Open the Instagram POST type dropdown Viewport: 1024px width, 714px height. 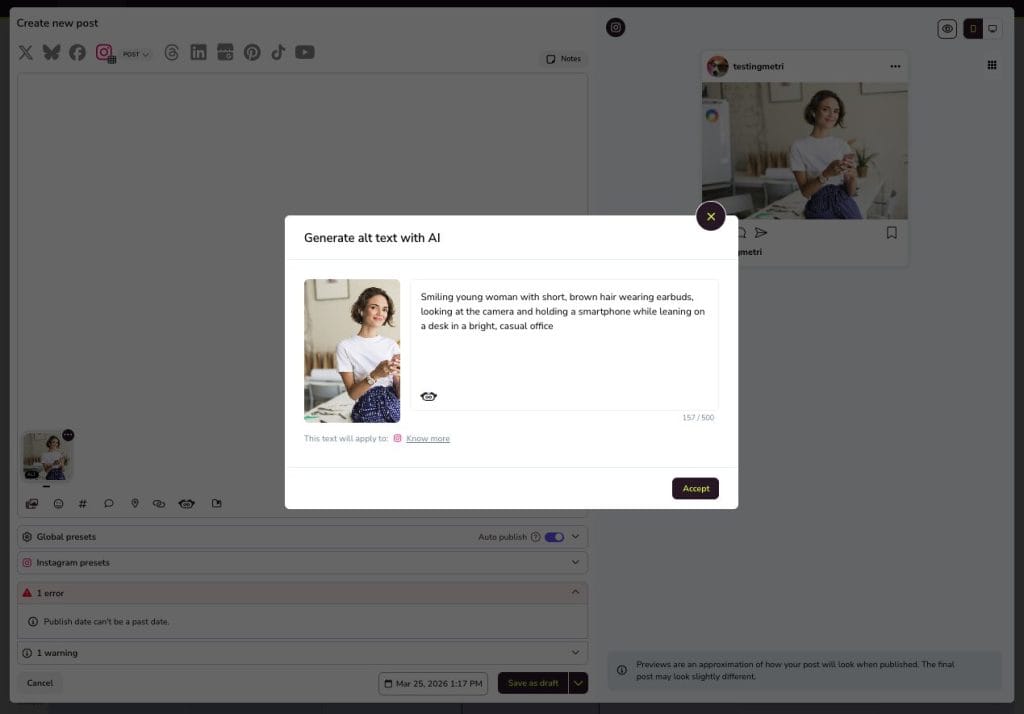(136, 54)
